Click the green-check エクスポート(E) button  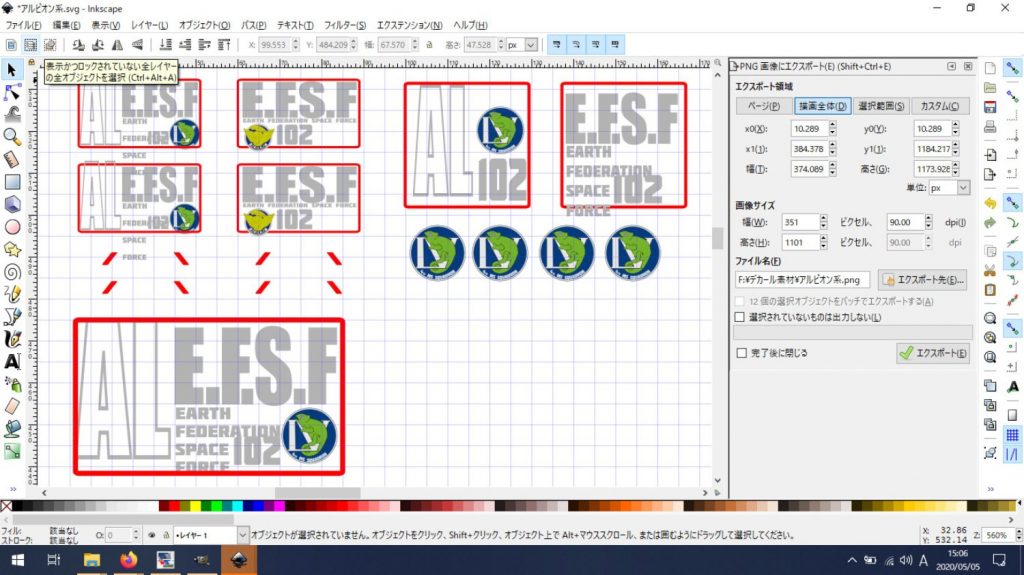(933, 353)
